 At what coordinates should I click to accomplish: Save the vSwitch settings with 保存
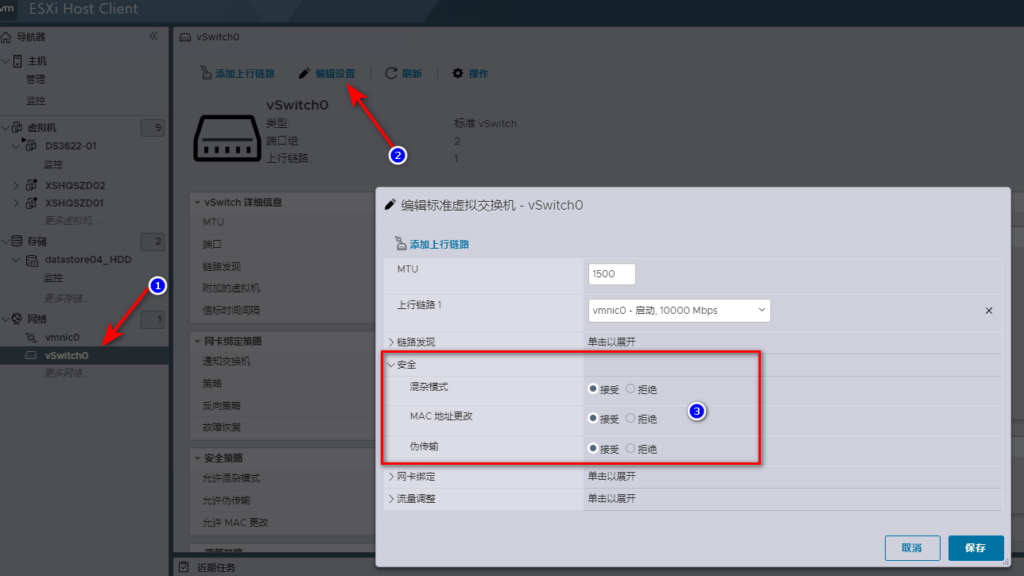[x=976, y=548]
